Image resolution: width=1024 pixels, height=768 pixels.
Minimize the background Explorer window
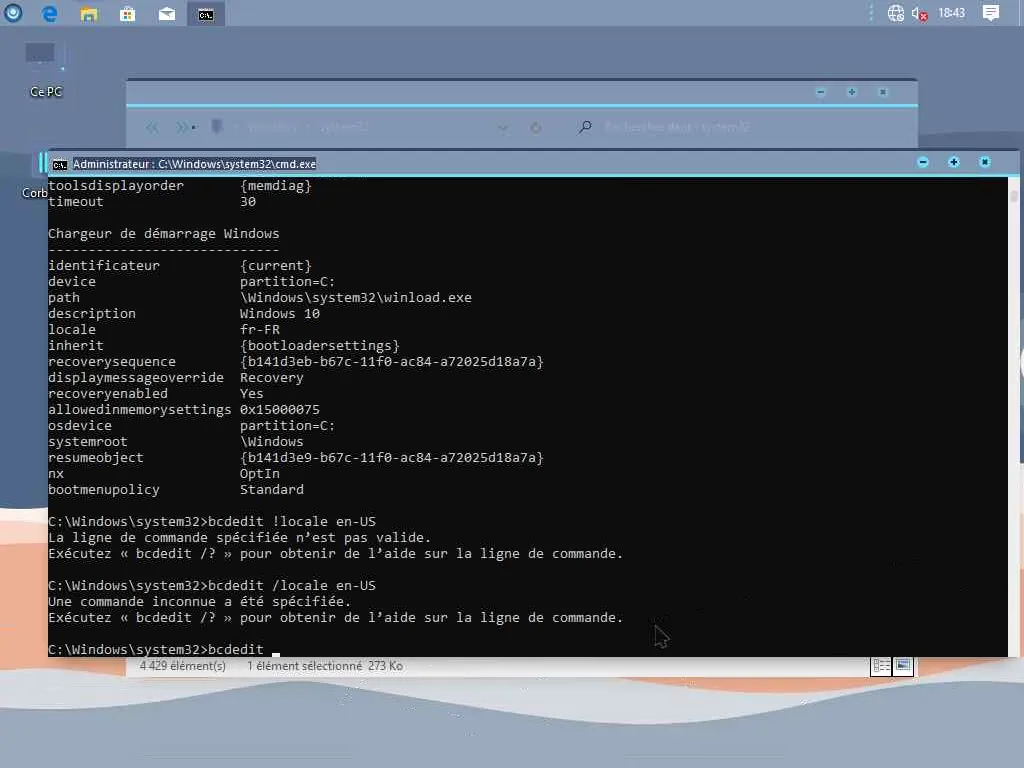820,92
